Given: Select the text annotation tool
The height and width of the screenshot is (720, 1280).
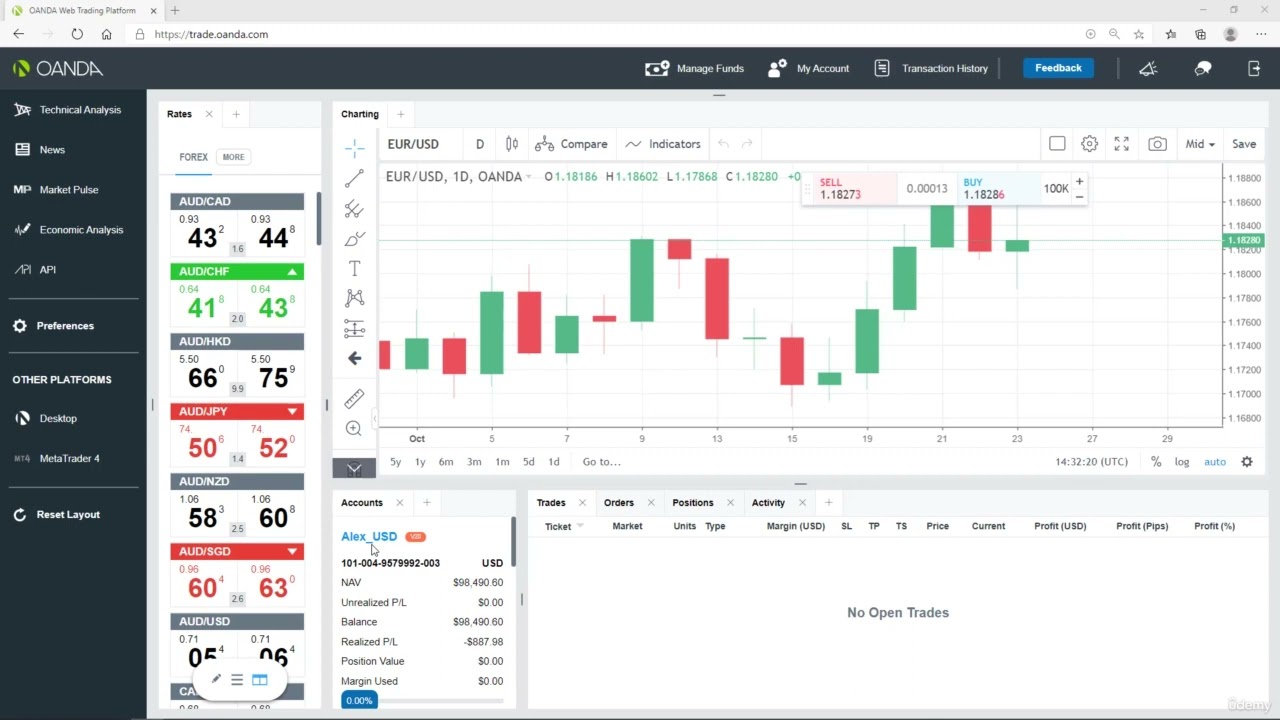Looking at the screenshot, I should 354,268.
